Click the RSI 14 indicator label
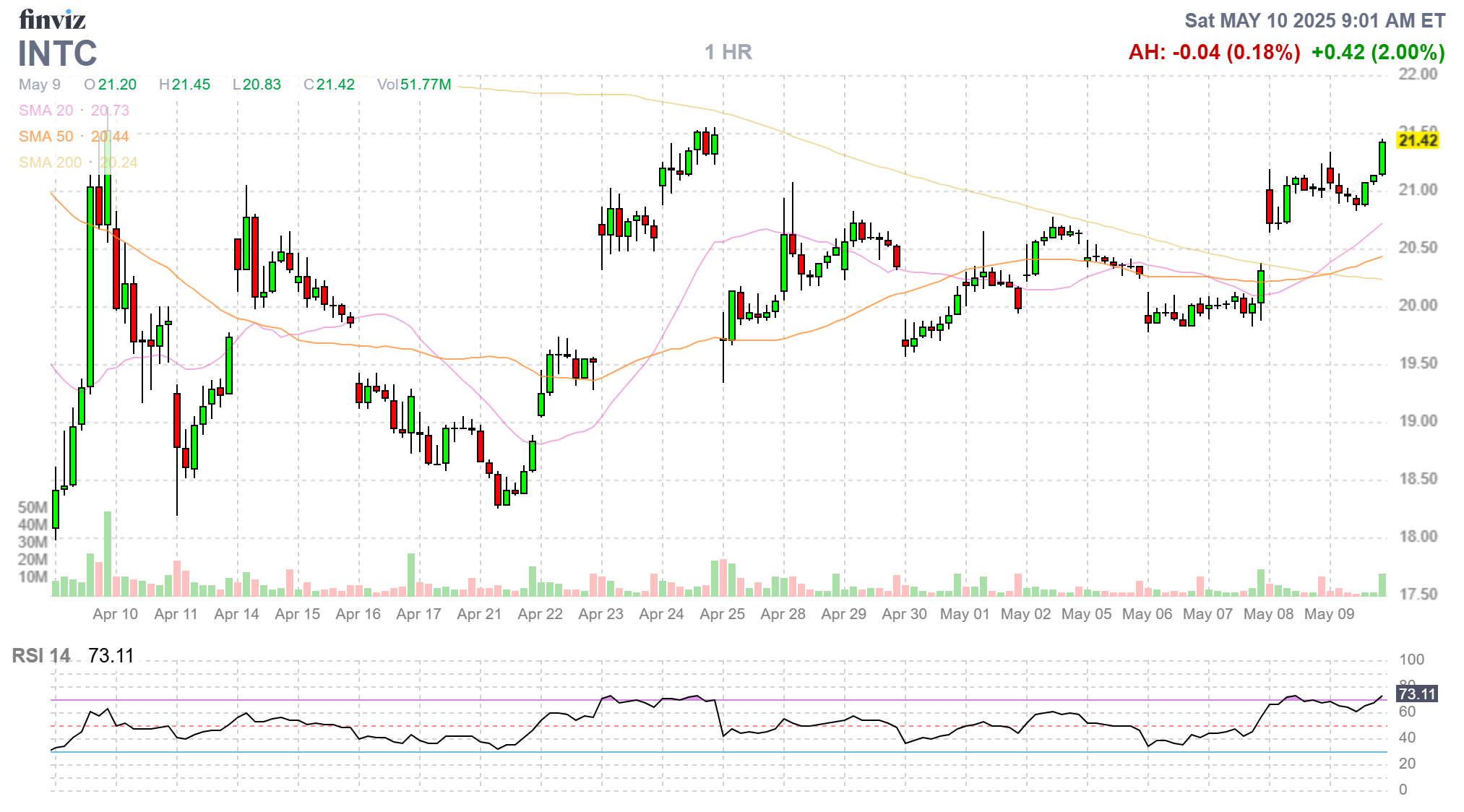Screen dimensions: 1464x812 pos(41,656)
